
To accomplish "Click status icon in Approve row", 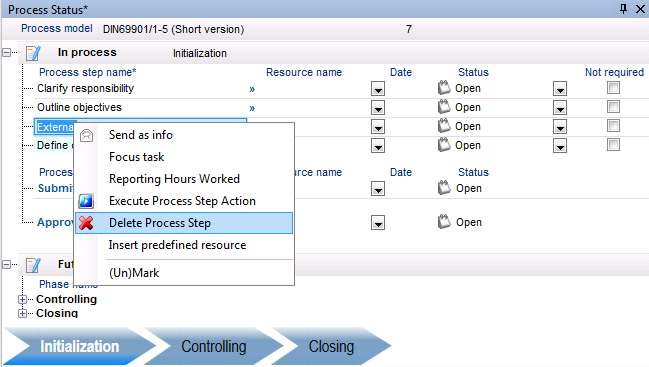I will [444, 222].
